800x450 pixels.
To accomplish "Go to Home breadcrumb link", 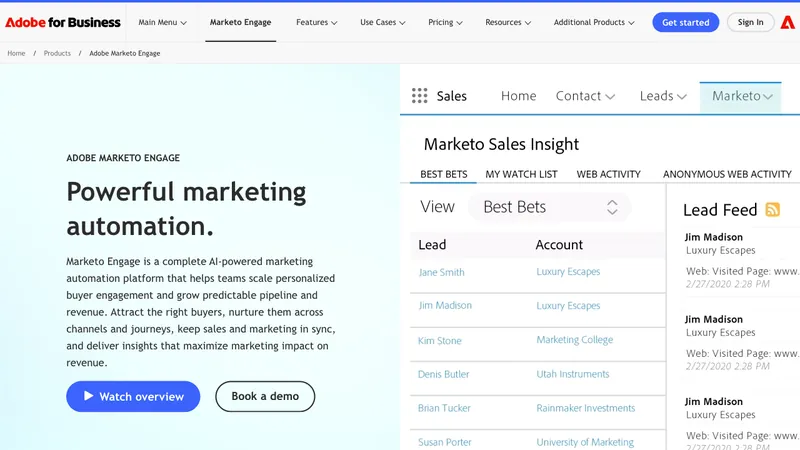I will [16, 53].
